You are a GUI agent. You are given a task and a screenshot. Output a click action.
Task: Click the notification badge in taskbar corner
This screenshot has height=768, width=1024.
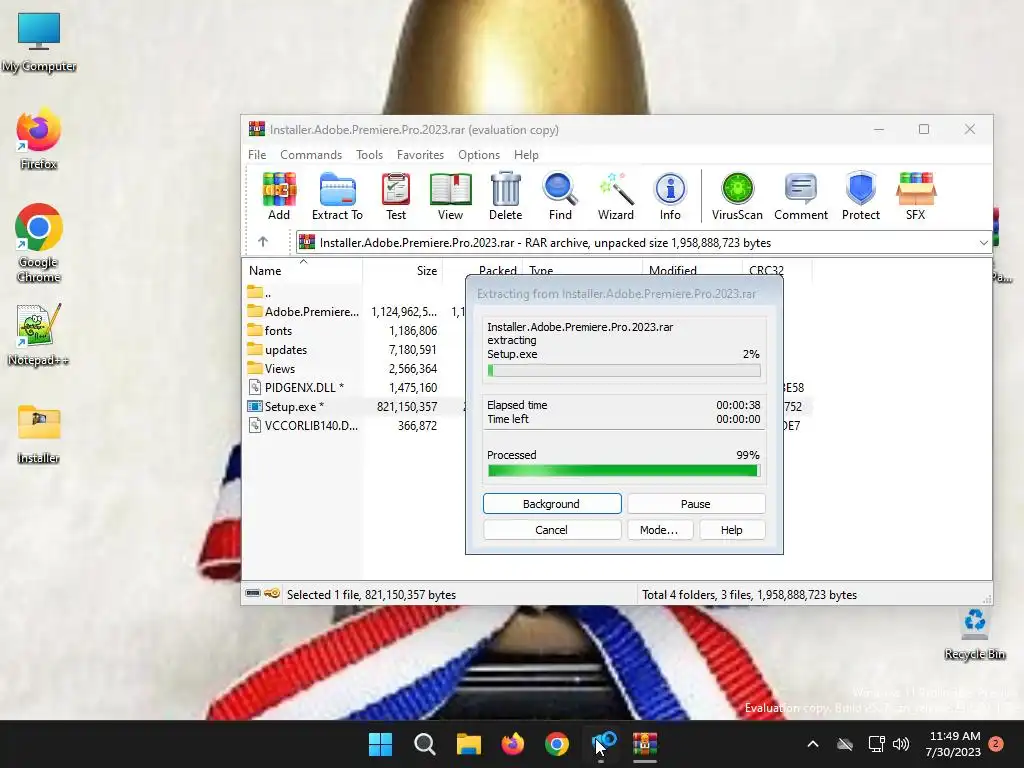click(996, 744)
